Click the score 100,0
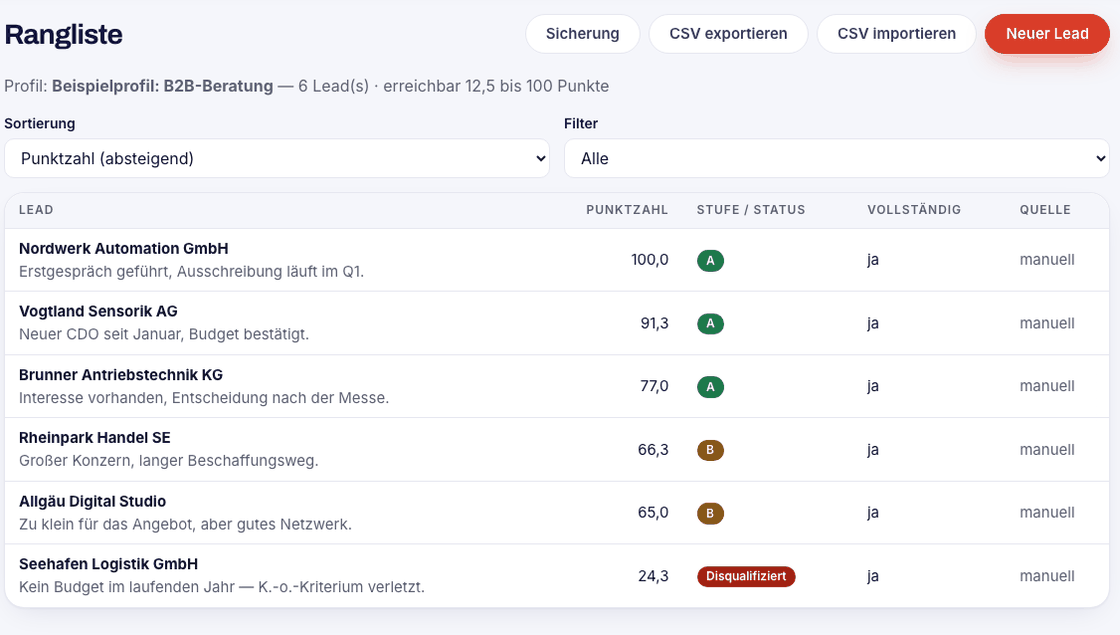The width and height of the screenshot is (1120, 635). click(x=649, y=260)
